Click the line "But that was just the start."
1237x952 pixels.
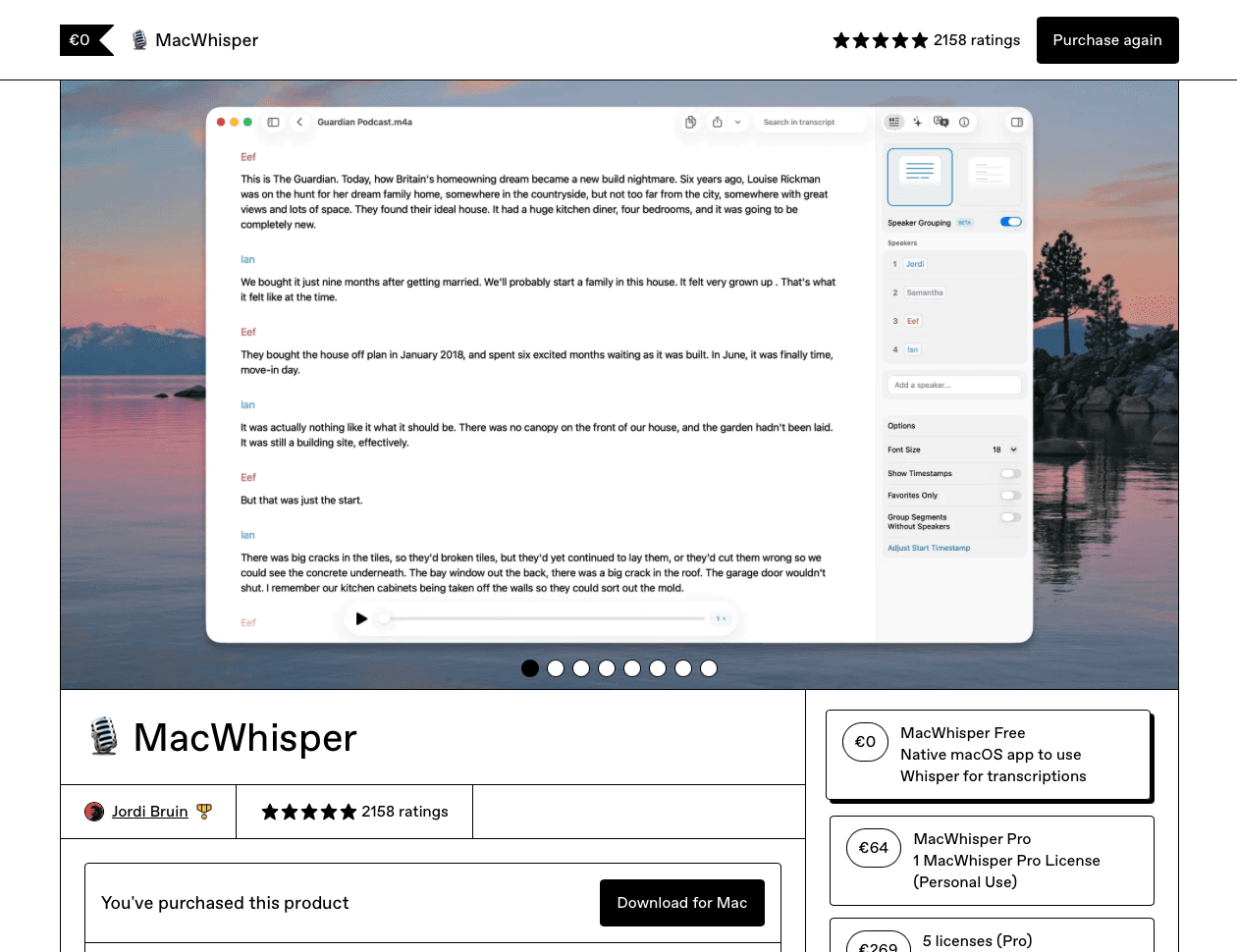click(301, 501)
